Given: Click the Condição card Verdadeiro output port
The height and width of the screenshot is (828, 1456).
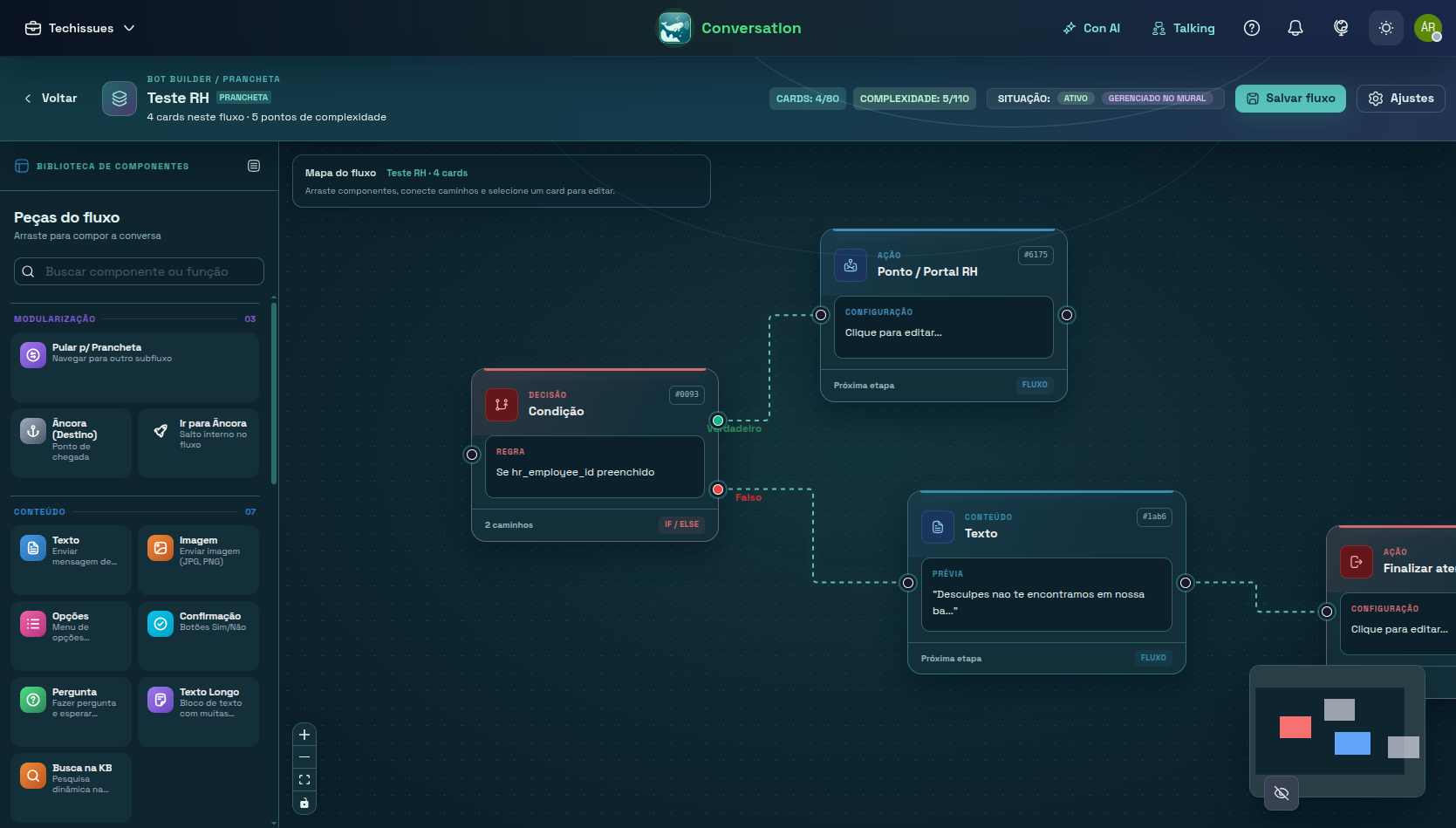Looking at the screenshot, I should point(718,421).
